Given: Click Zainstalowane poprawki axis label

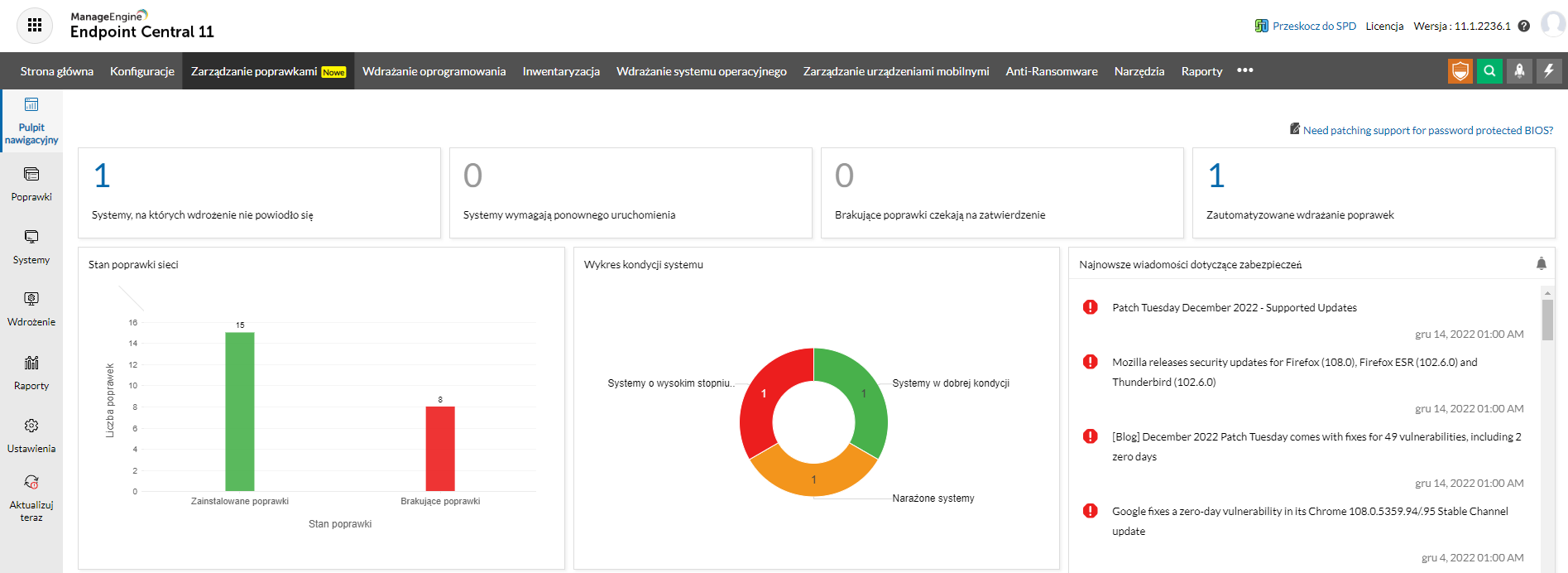Looking at the screenshot, I should tap(240, 501).
